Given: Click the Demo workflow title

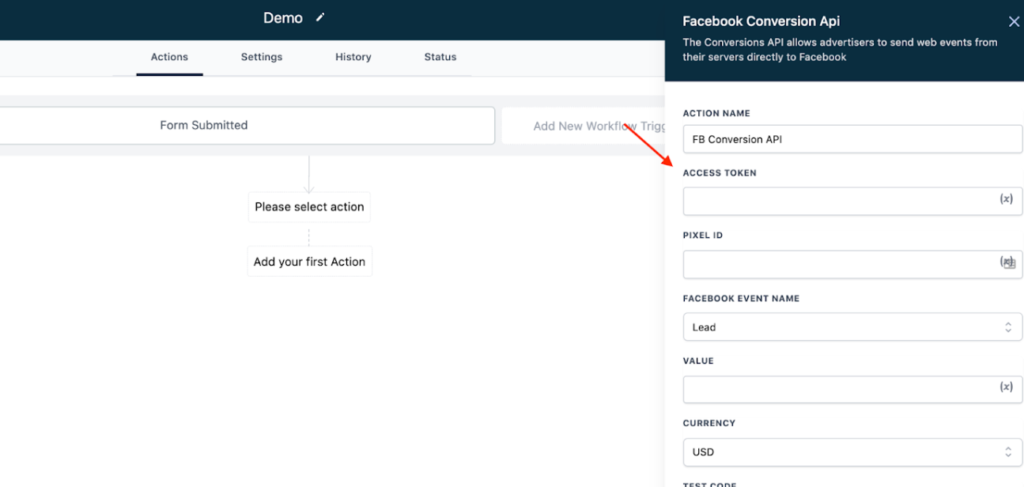Looking at the screenshot, I should [282, 18].
